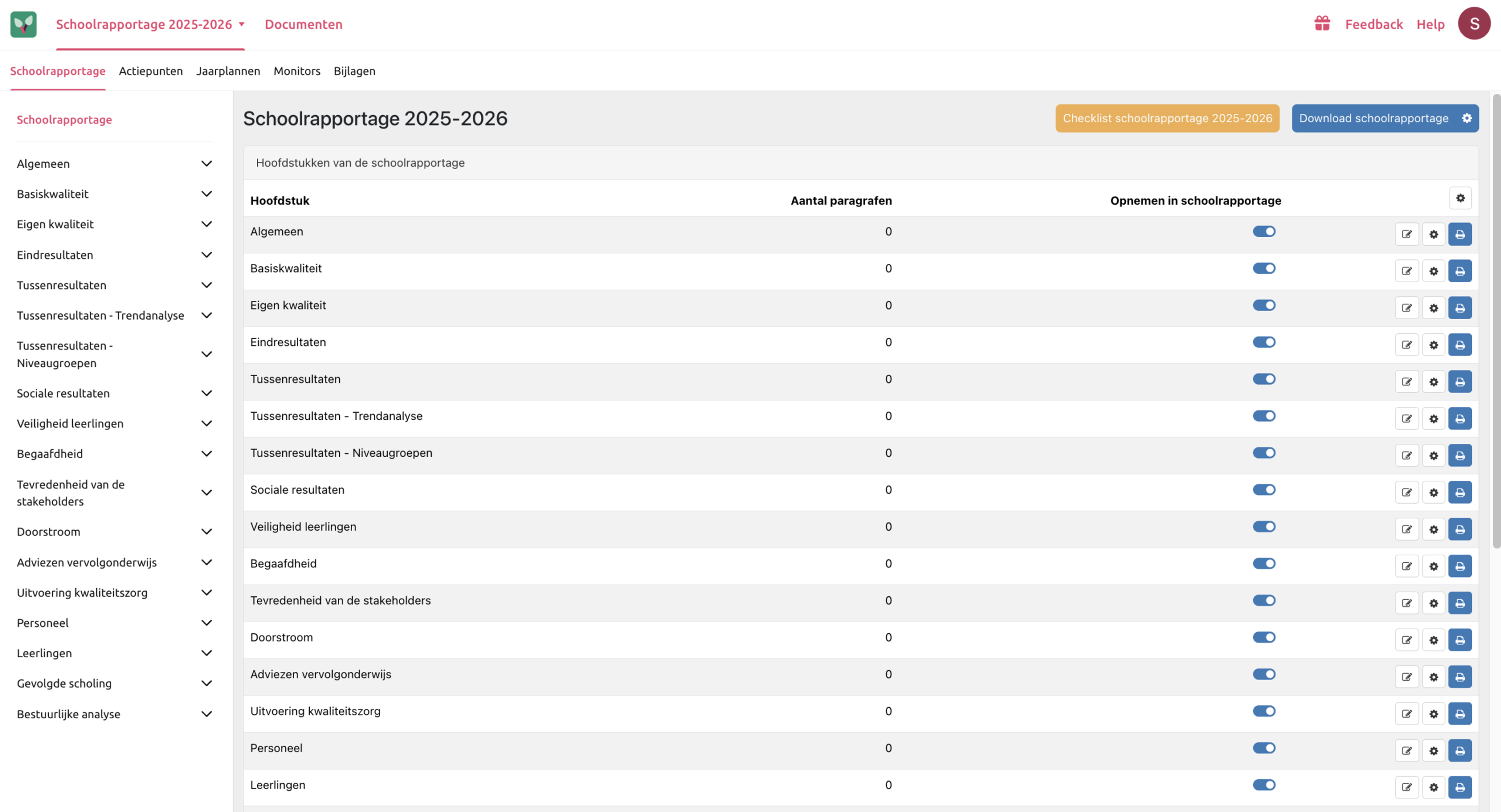
Task: Click Download schoolrapportage button
Action: pyautogui.click(x=1374, y=118)
